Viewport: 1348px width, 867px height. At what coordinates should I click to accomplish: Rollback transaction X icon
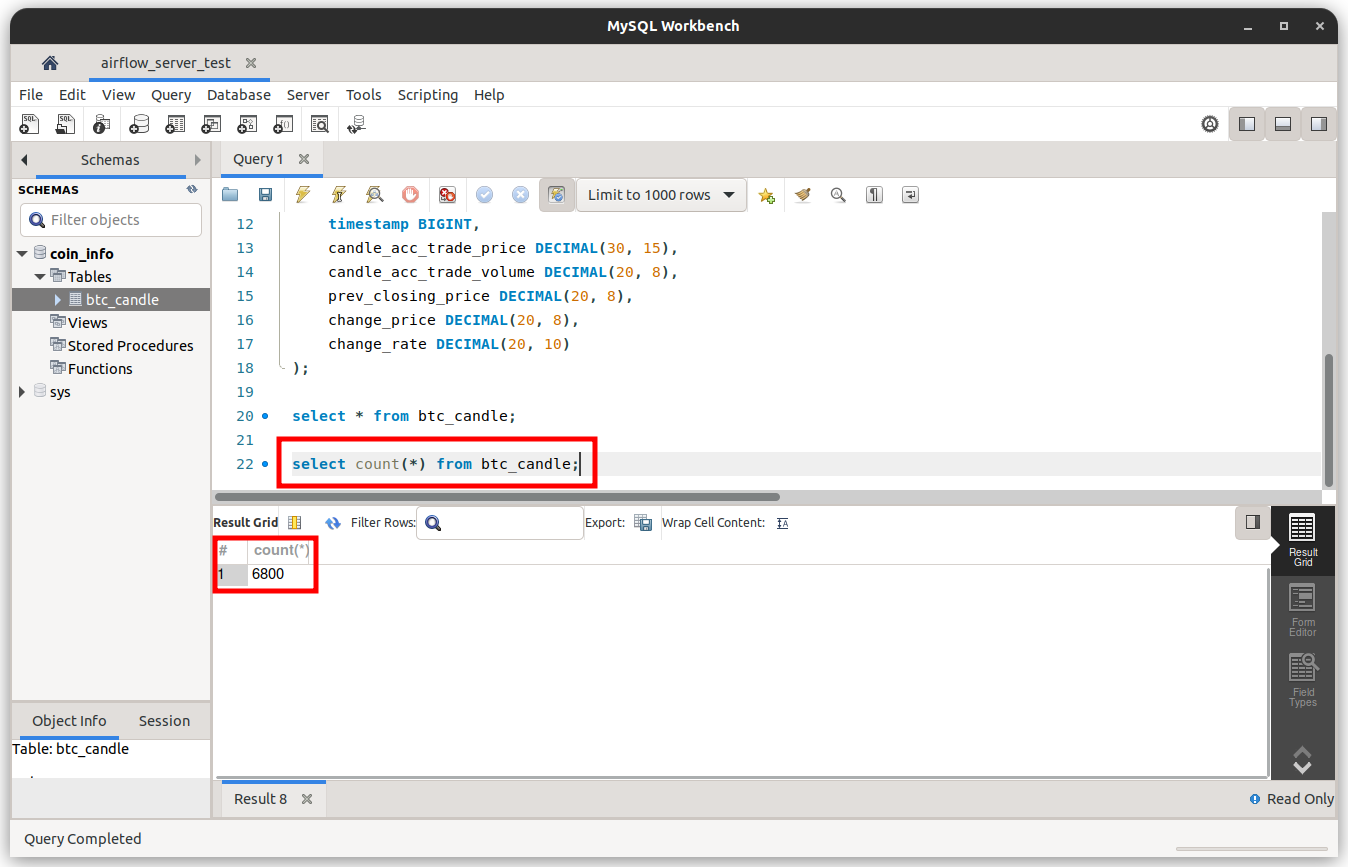click(x=520, y=195)
